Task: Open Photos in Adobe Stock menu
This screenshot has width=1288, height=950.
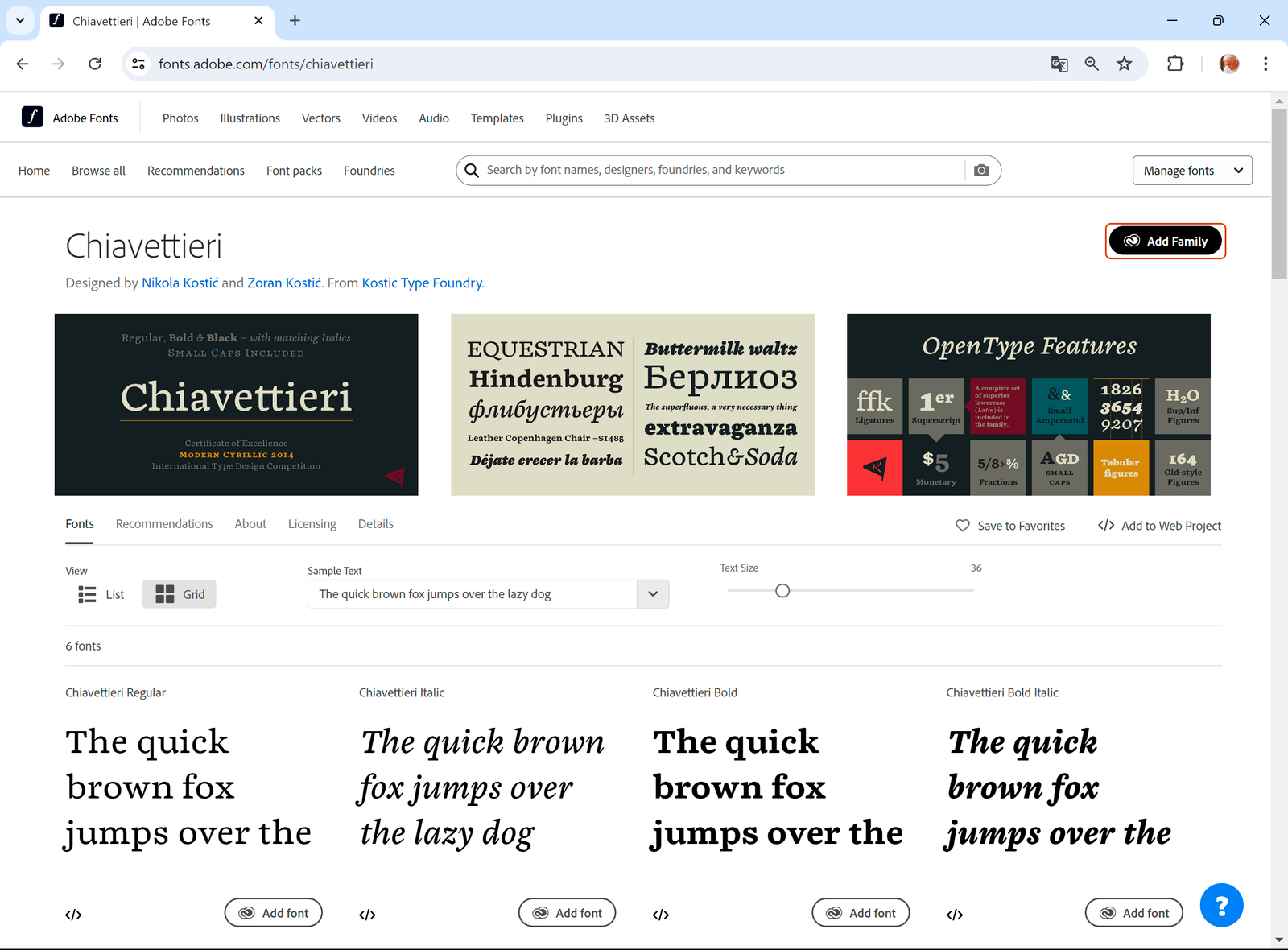Action: 180,118
